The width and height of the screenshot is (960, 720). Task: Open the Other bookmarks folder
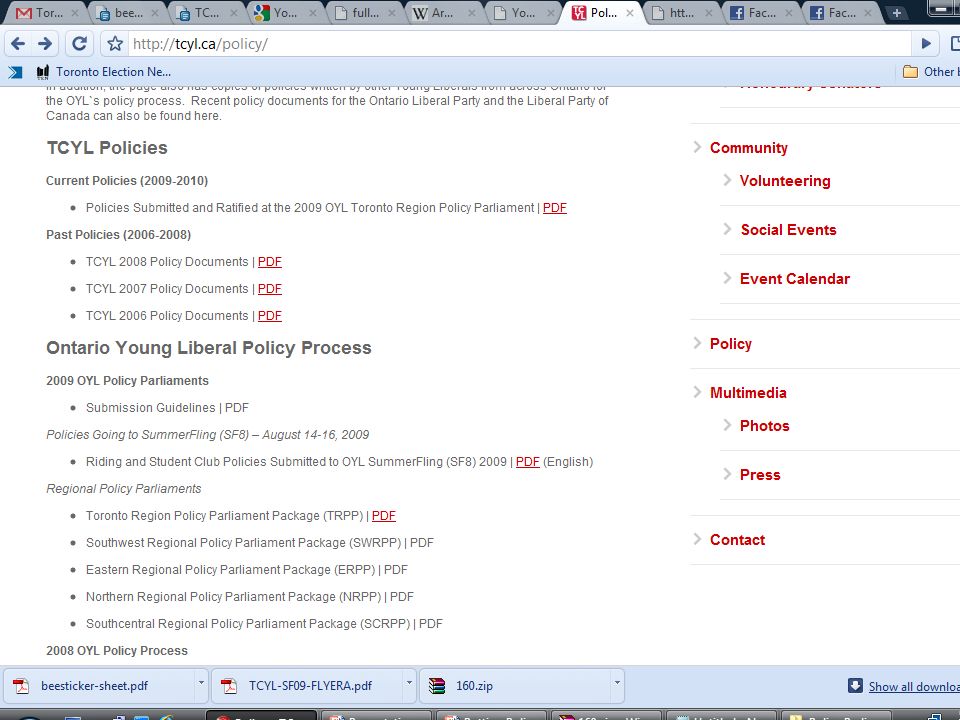coord(931,72)
